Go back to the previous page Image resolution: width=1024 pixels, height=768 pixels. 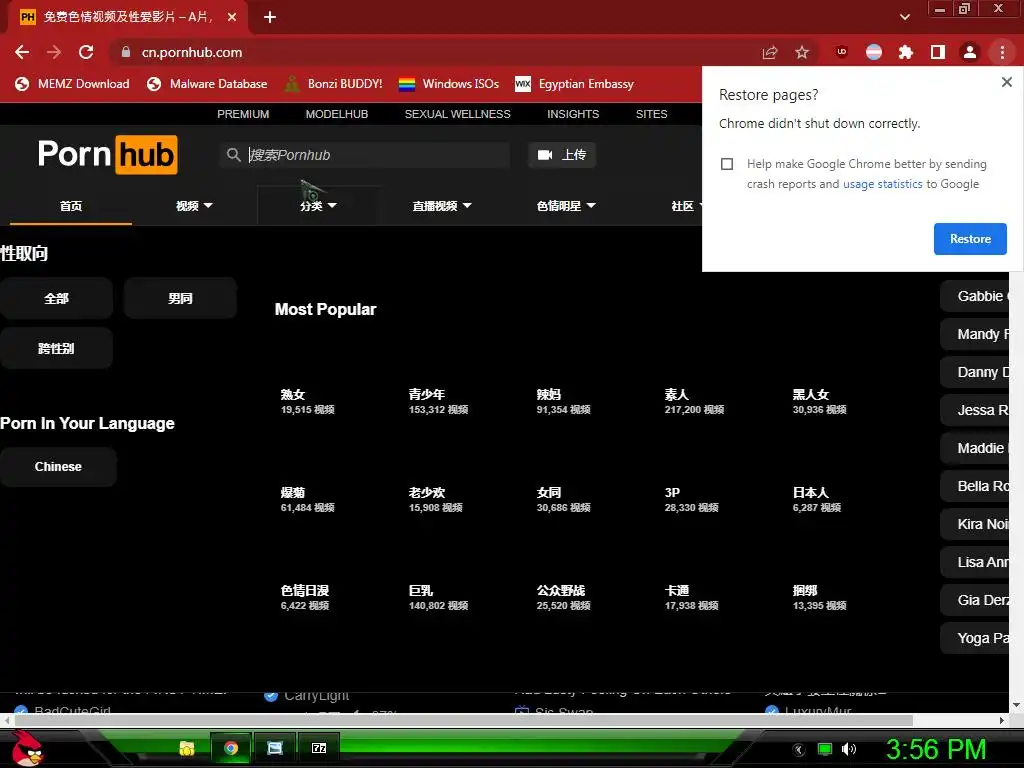pyautogui.click(x=22, y=52)
